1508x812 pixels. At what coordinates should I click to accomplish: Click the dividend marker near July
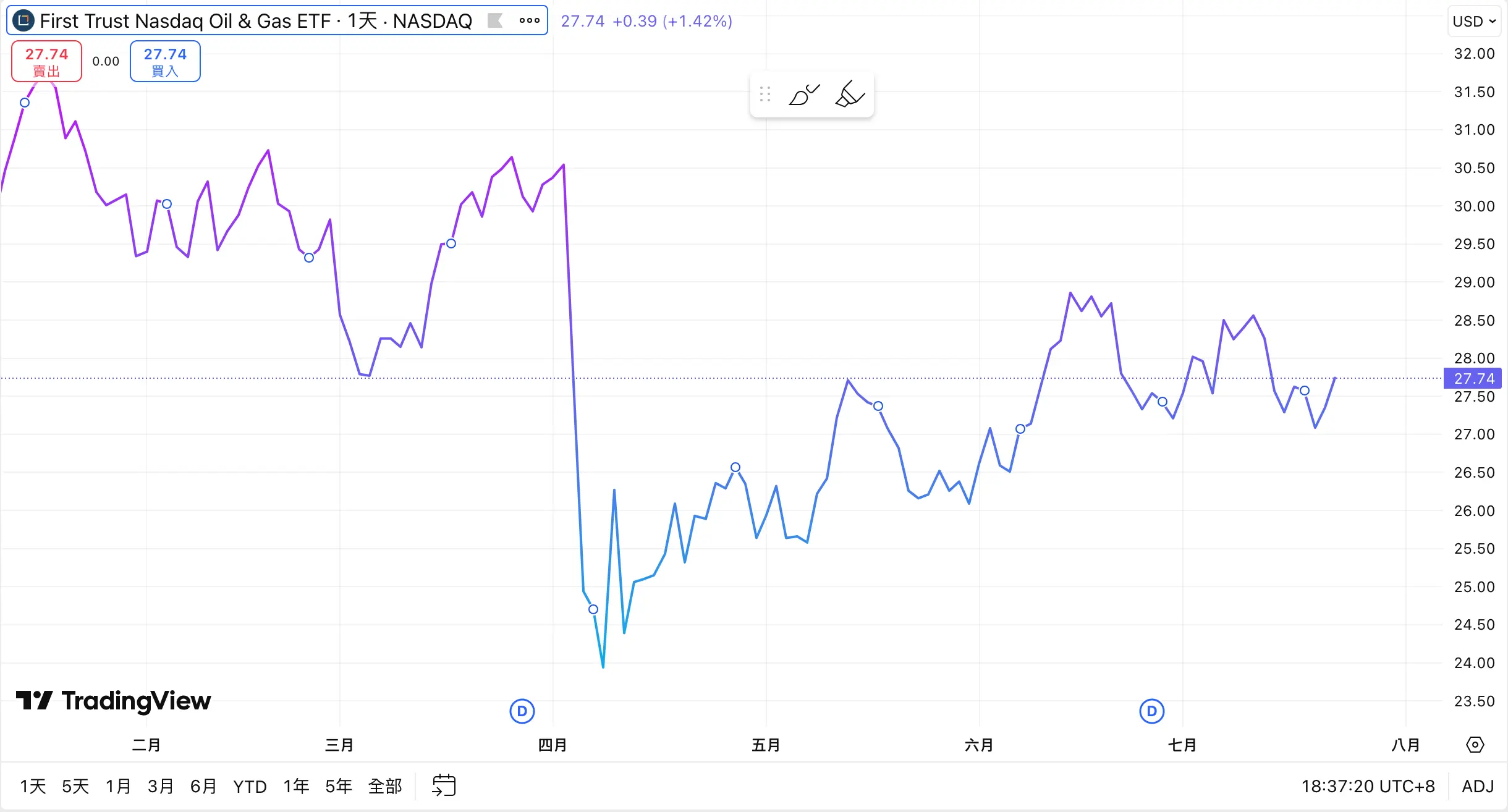pos(1151,711)
